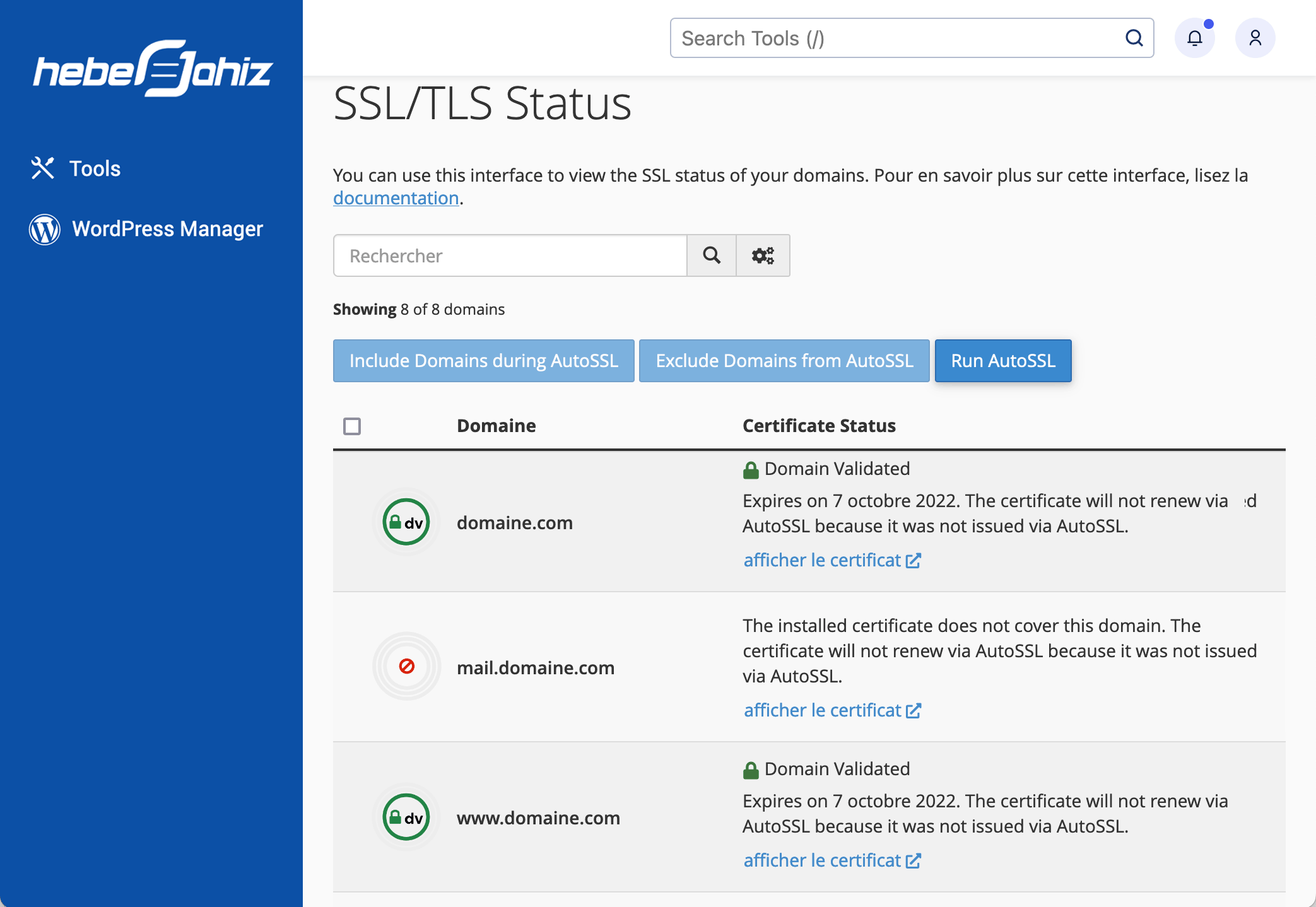This screenshot has height=907, width=1316.
Task: Click the hebergjahiz logo
Action: coord(153,69)
